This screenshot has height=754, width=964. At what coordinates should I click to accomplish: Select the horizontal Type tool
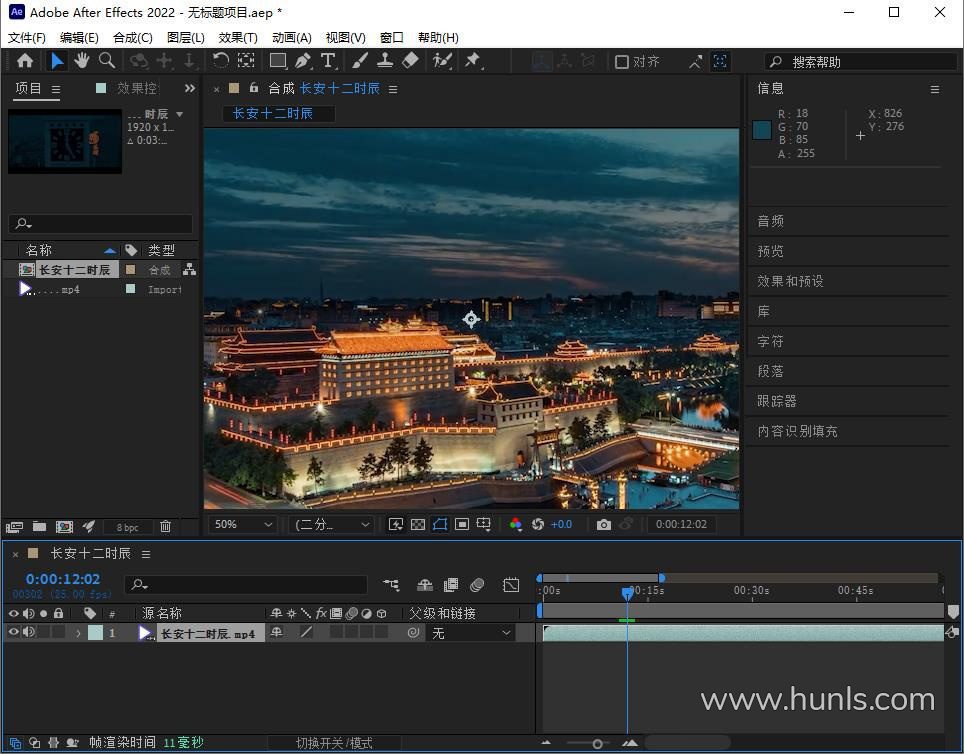[327, 61]
